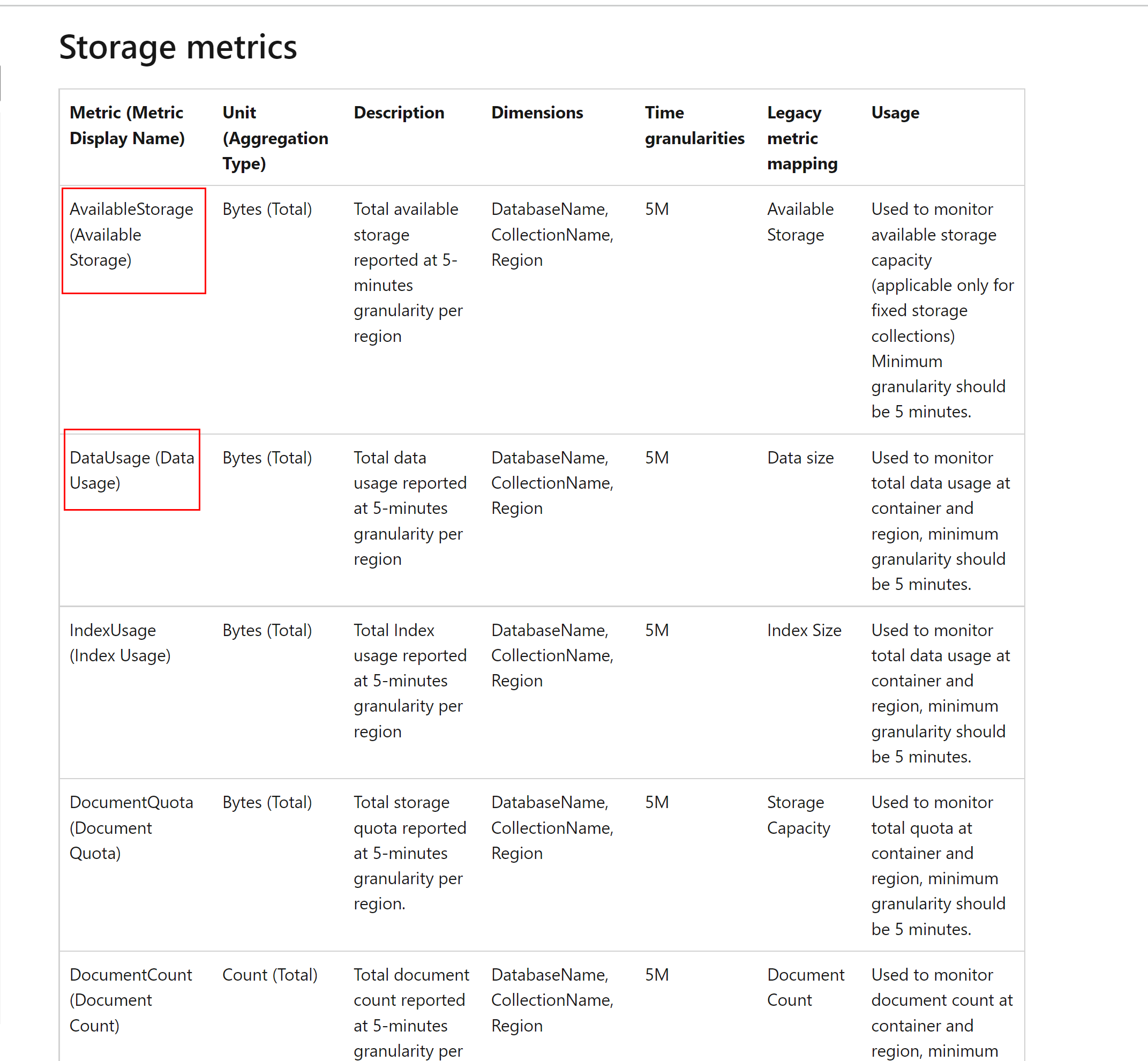Click the Unit Aggregation Type column header
1148x1061 pixels.
point(275,138)
